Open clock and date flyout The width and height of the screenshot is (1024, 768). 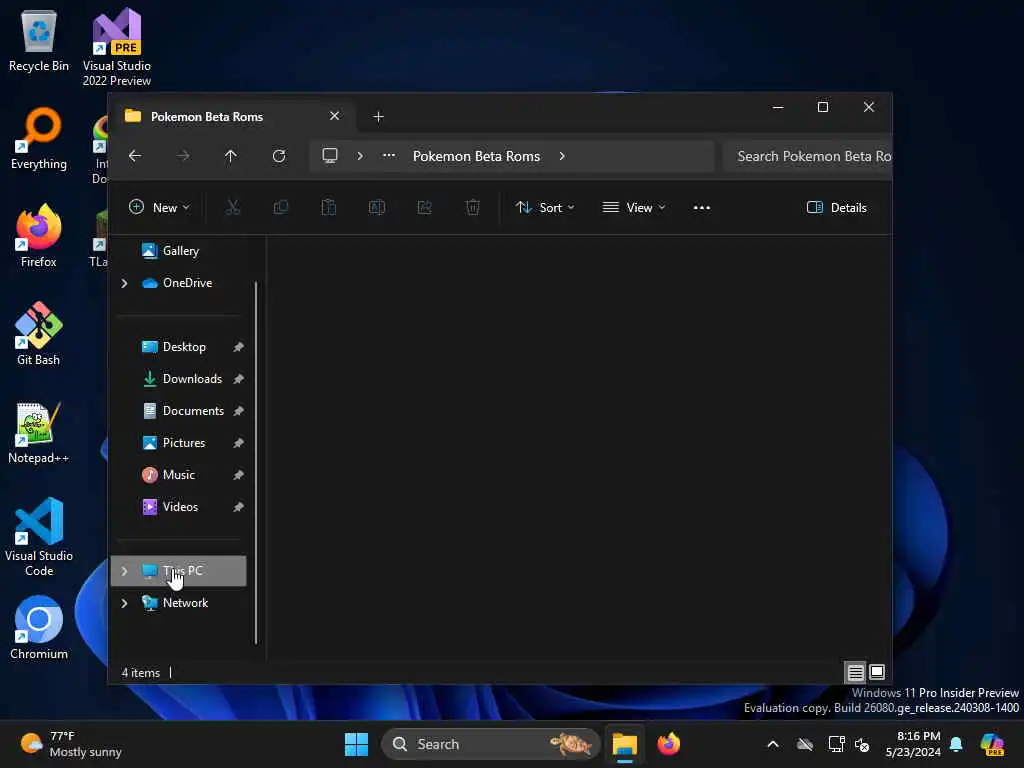tap(913, 744)
